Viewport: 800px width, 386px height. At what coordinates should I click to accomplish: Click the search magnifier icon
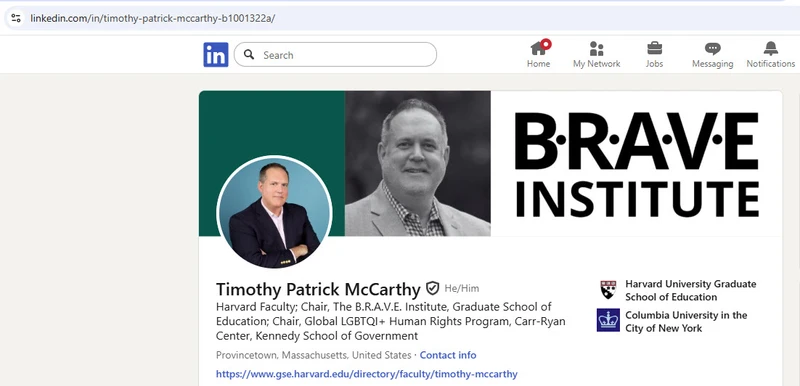(x=249, y=55)
